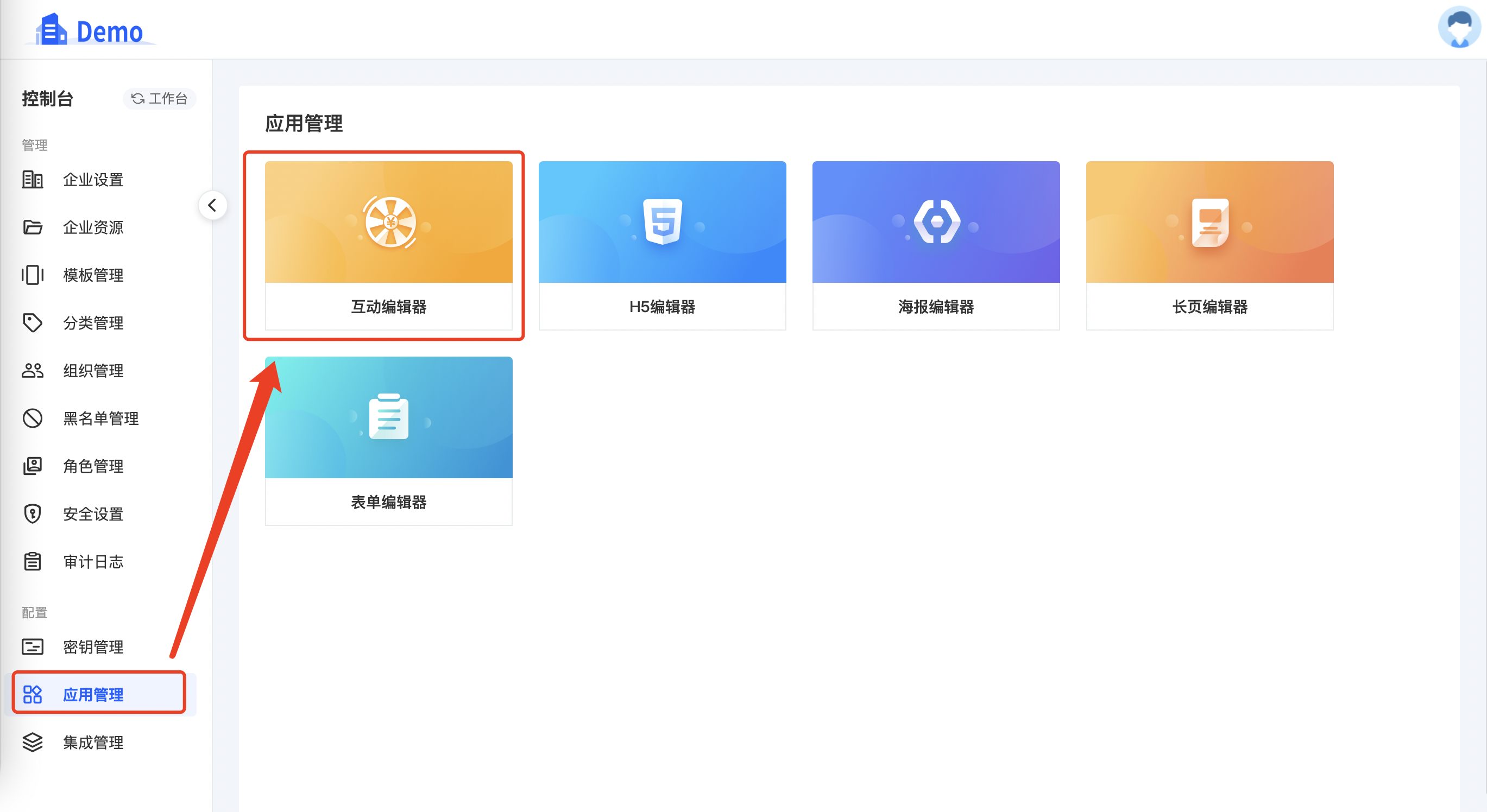Click the 控制台 sidebar title
The height and width of the screenshot is (812, 1487).
48,99
